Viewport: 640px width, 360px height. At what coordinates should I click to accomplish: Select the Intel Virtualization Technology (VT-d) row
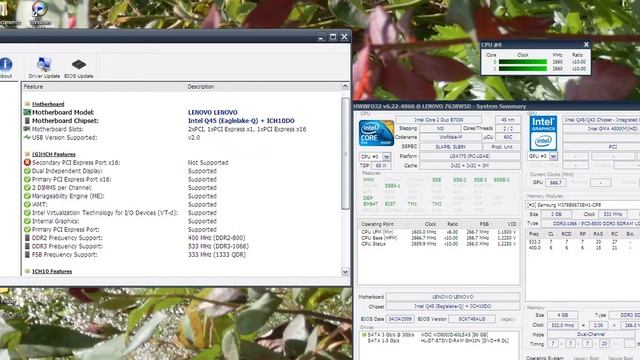182,213
